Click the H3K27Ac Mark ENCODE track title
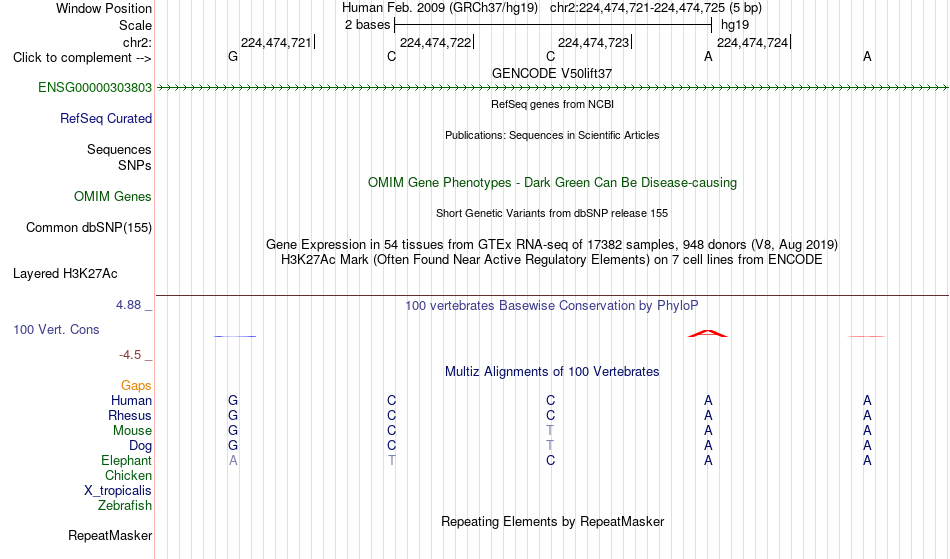 (552, 260)
